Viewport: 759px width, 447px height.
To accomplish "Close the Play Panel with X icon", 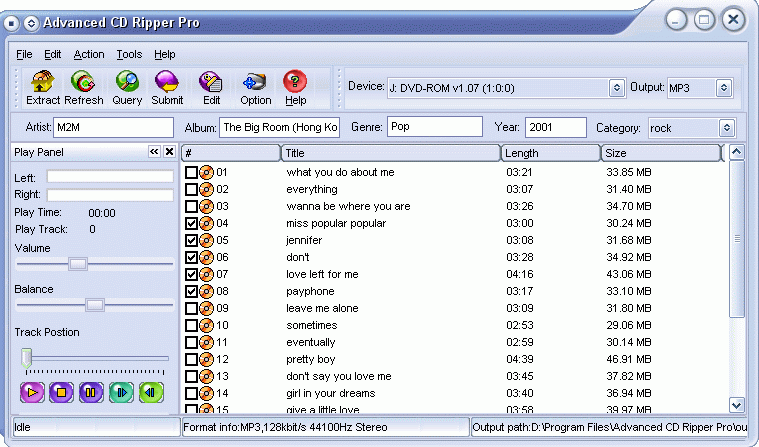I will [169, 152].
